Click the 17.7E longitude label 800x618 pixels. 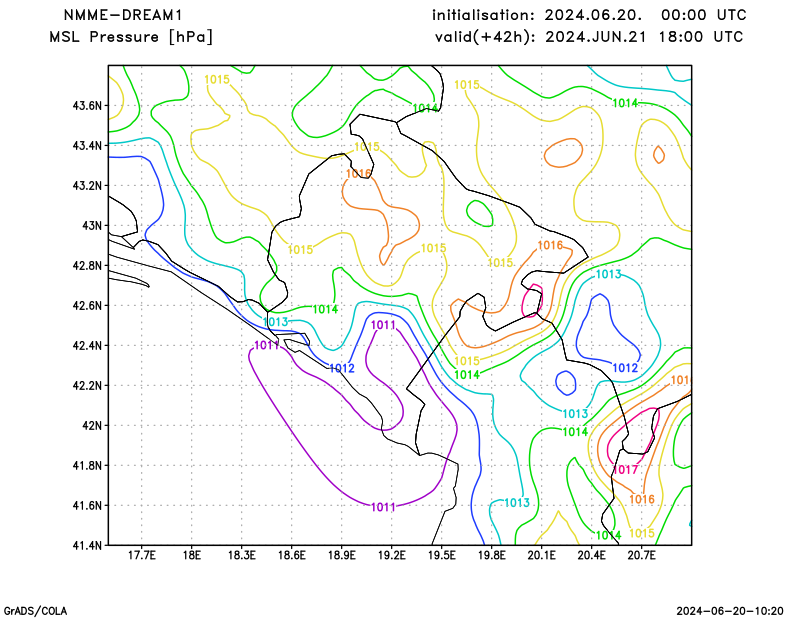point(141,555)
